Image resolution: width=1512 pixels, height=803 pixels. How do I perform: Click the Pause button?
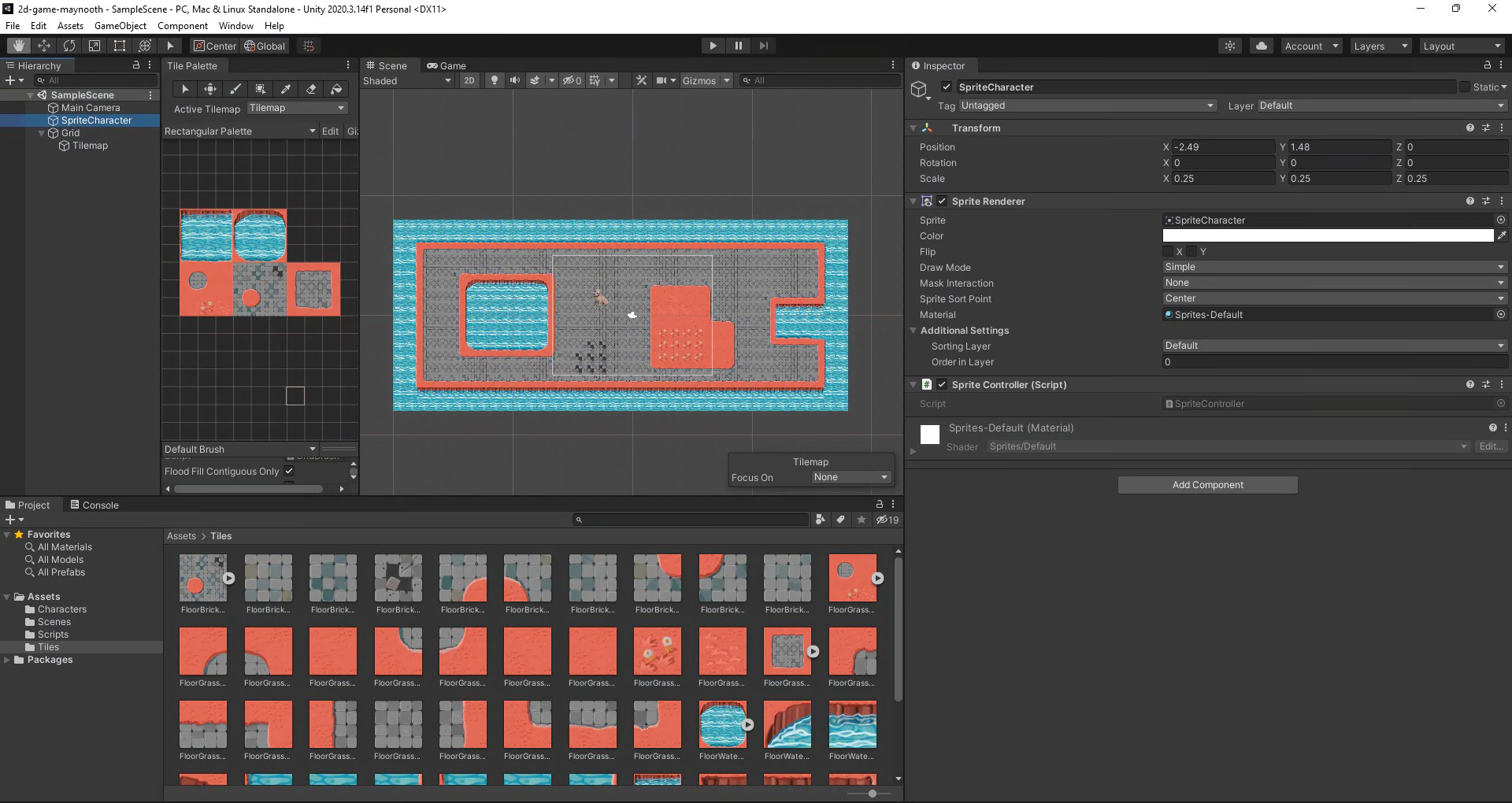pos(738,46)
